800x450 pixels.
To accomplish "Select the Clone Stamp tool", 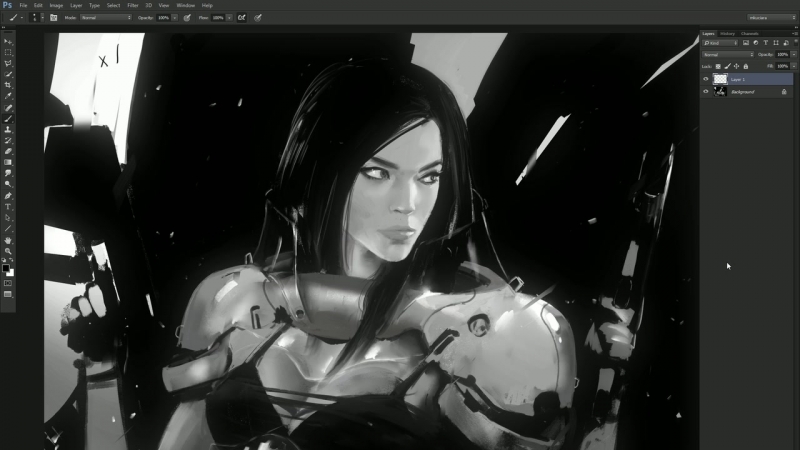I will point(8,130).
